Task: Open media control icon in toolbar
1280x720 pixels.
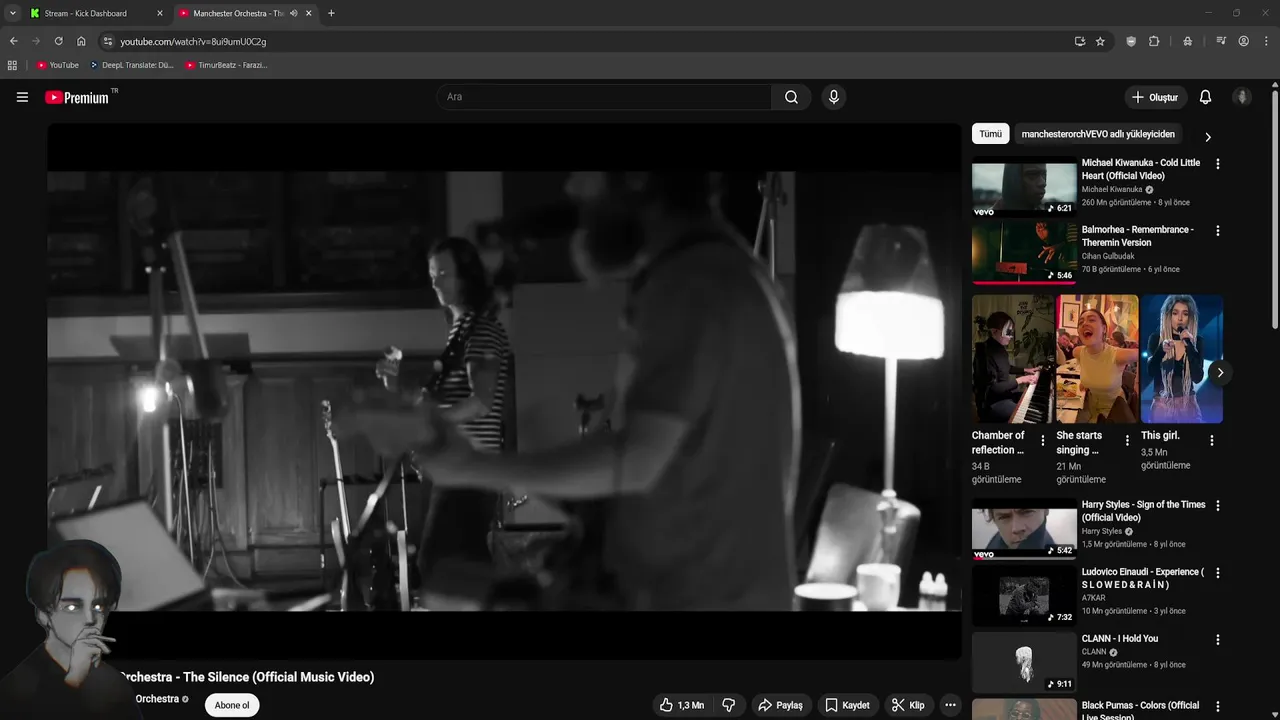Action: [x=1221, y=41]
